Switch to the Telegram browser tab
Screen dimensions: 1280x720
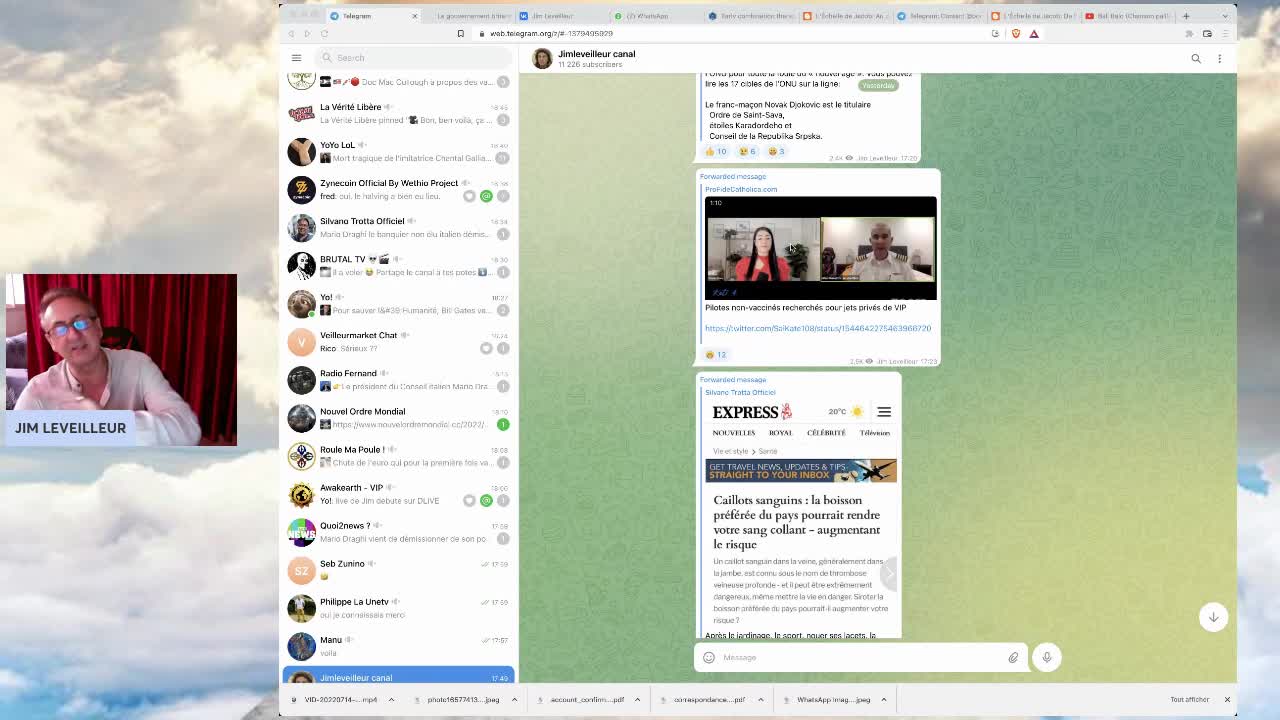click(370, 16)
